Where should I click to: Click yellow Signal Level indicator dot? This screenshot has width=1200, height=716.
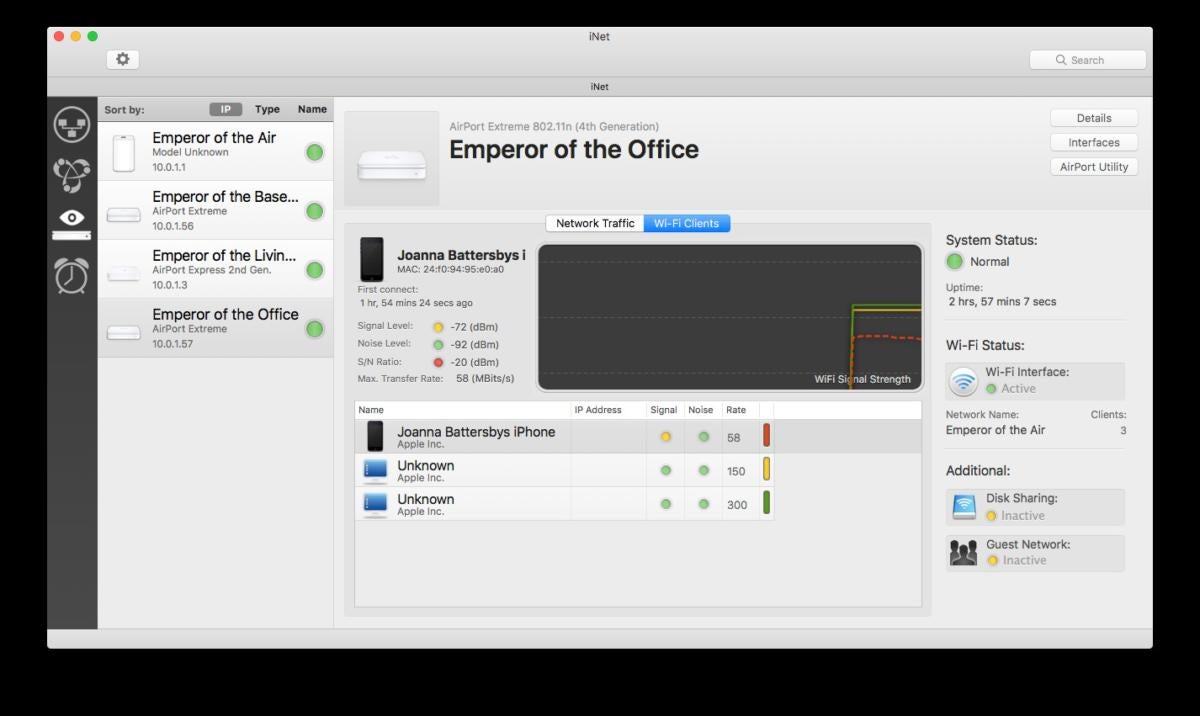[x=438, y=327]
